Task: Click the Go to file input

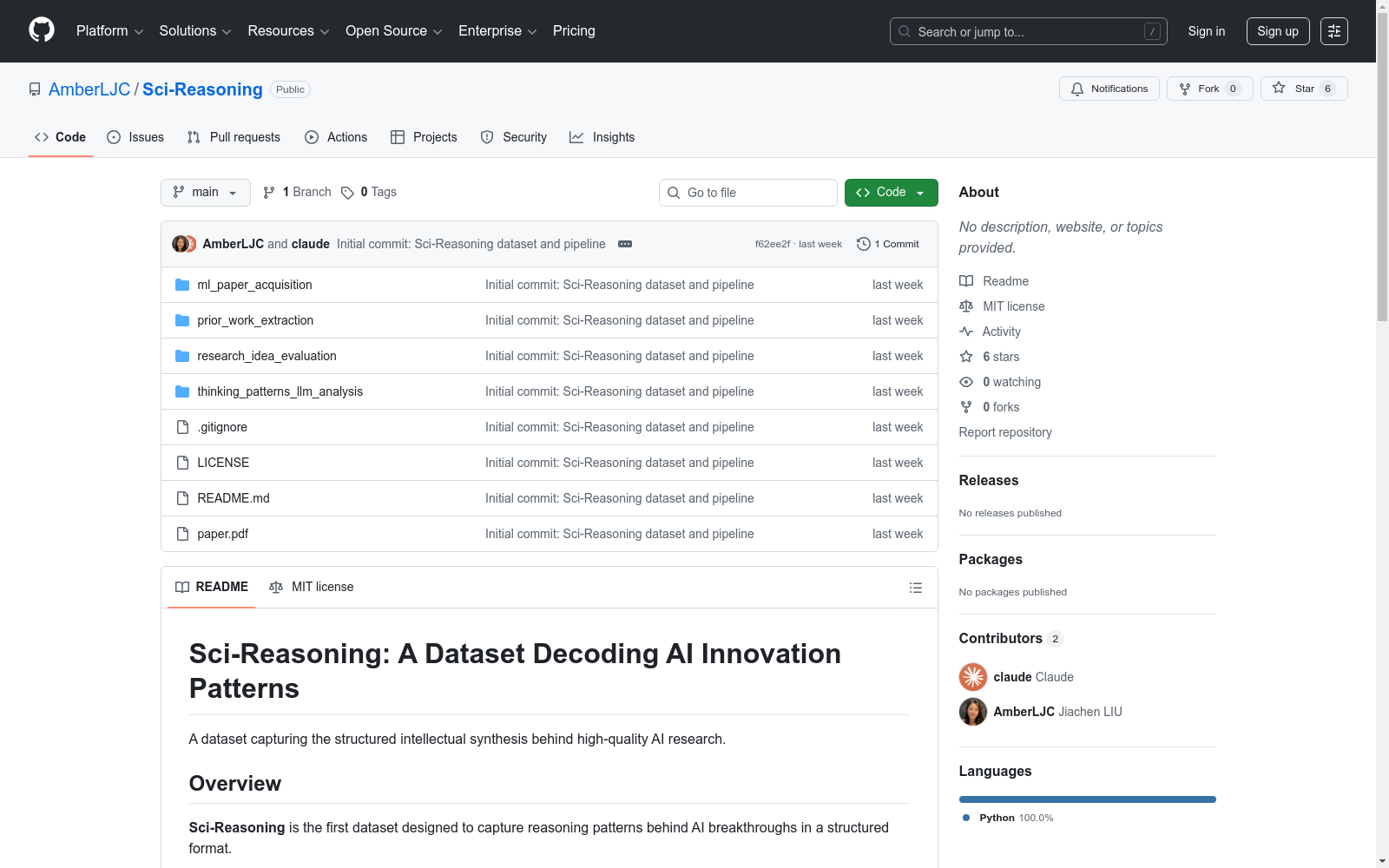Action: [x=748, y=193]
